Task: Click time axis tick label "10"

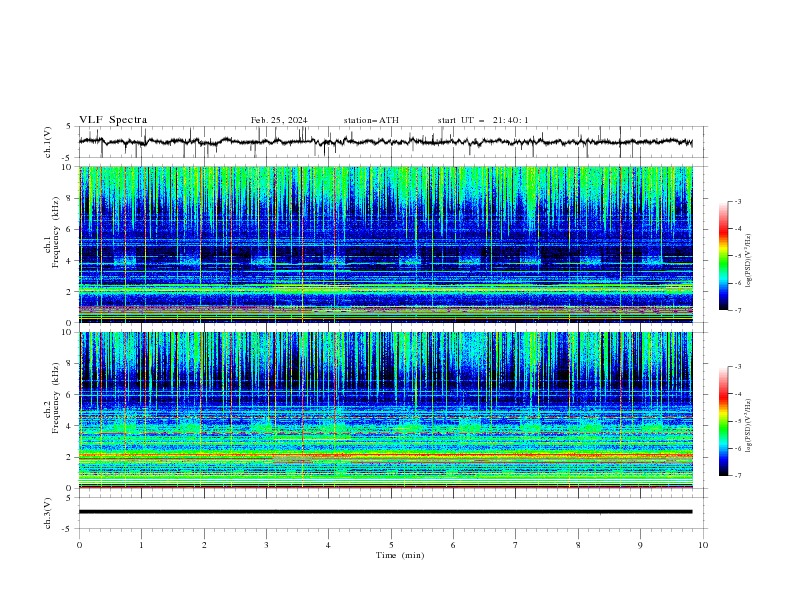Action: click(703, 545)
